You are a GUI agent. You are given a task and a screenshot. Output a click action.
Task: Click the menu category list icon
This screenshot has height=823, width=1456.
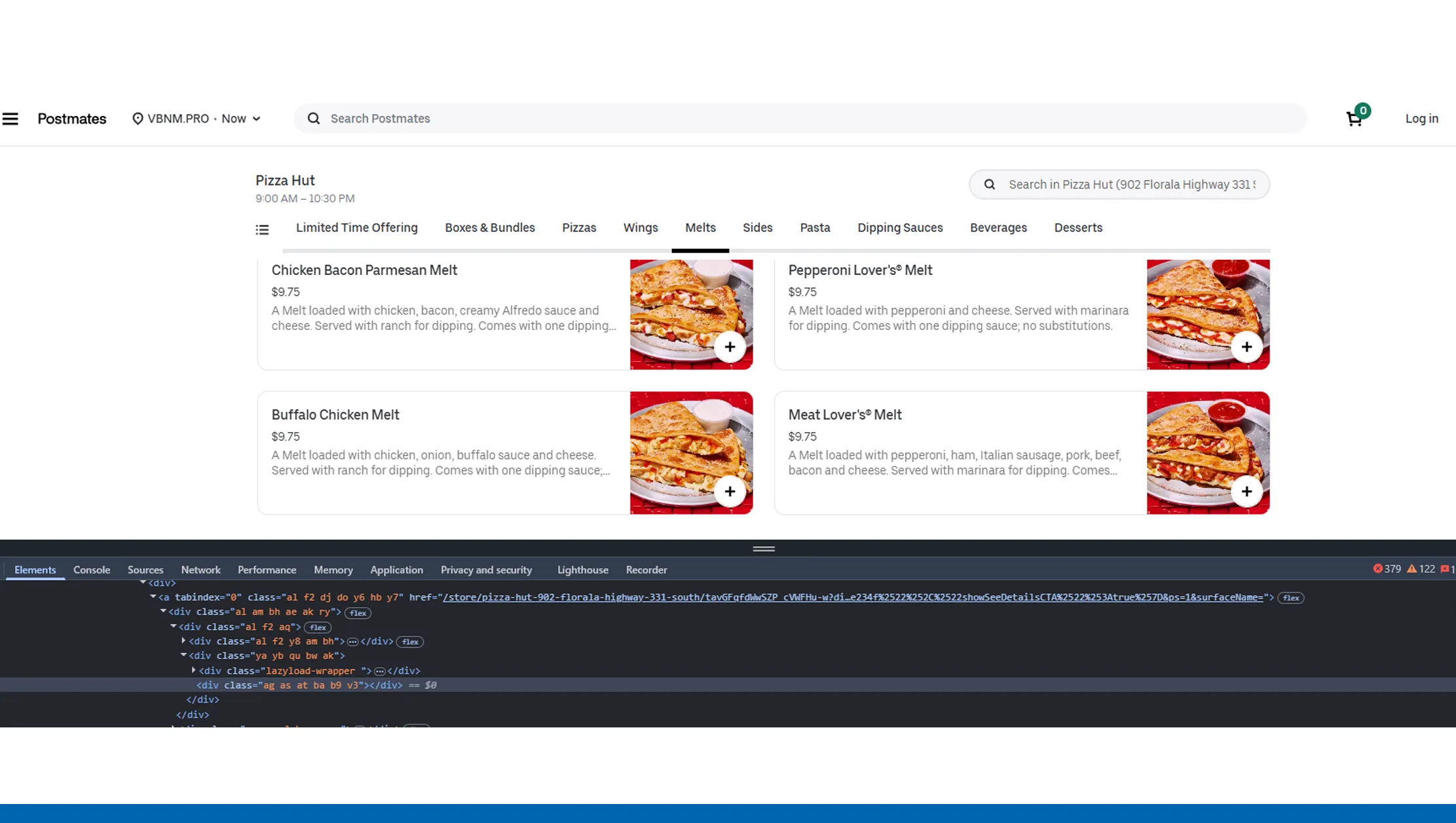[x=262, y=229]
